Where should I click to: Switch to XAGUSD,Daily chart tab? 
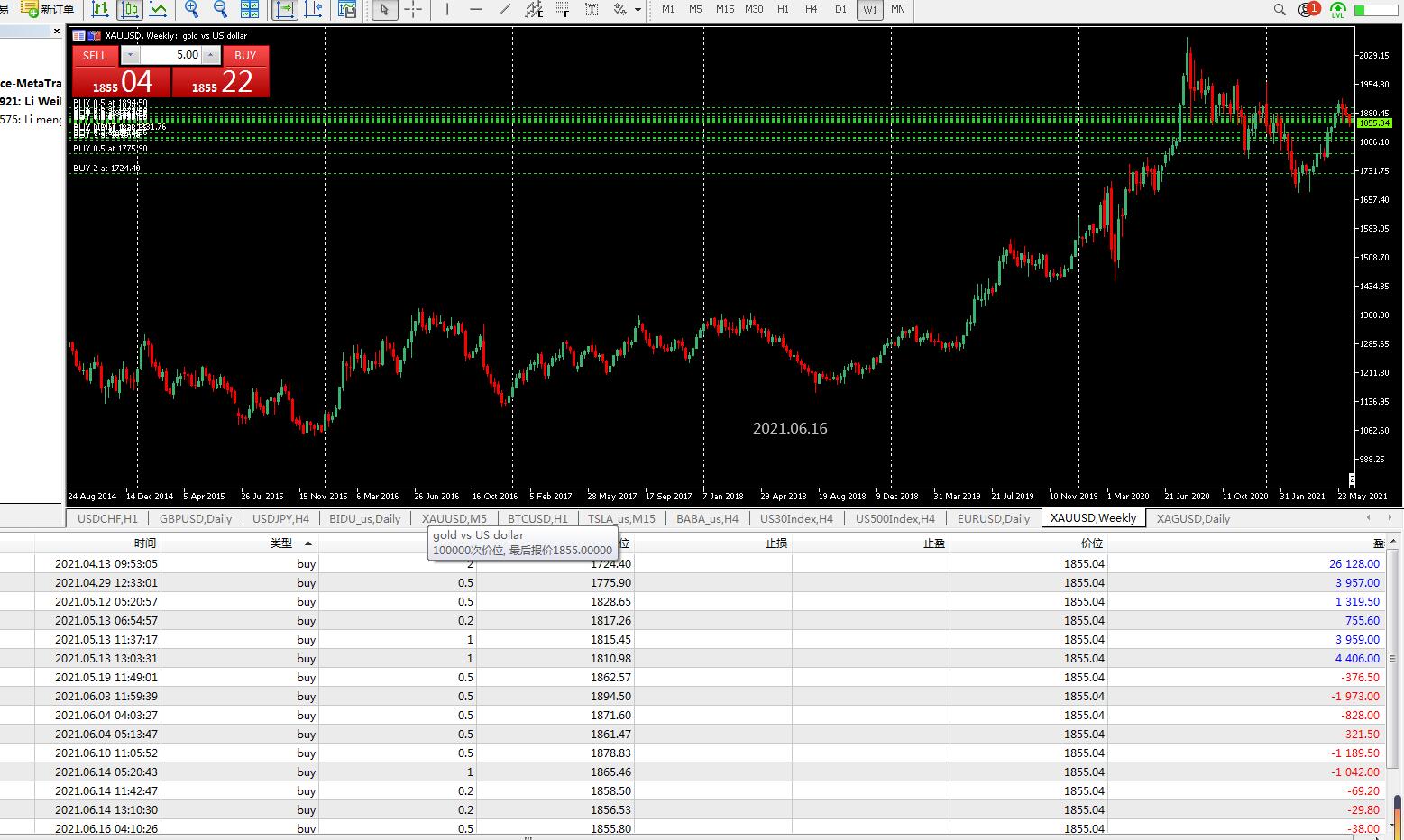tap(1193, 518)
